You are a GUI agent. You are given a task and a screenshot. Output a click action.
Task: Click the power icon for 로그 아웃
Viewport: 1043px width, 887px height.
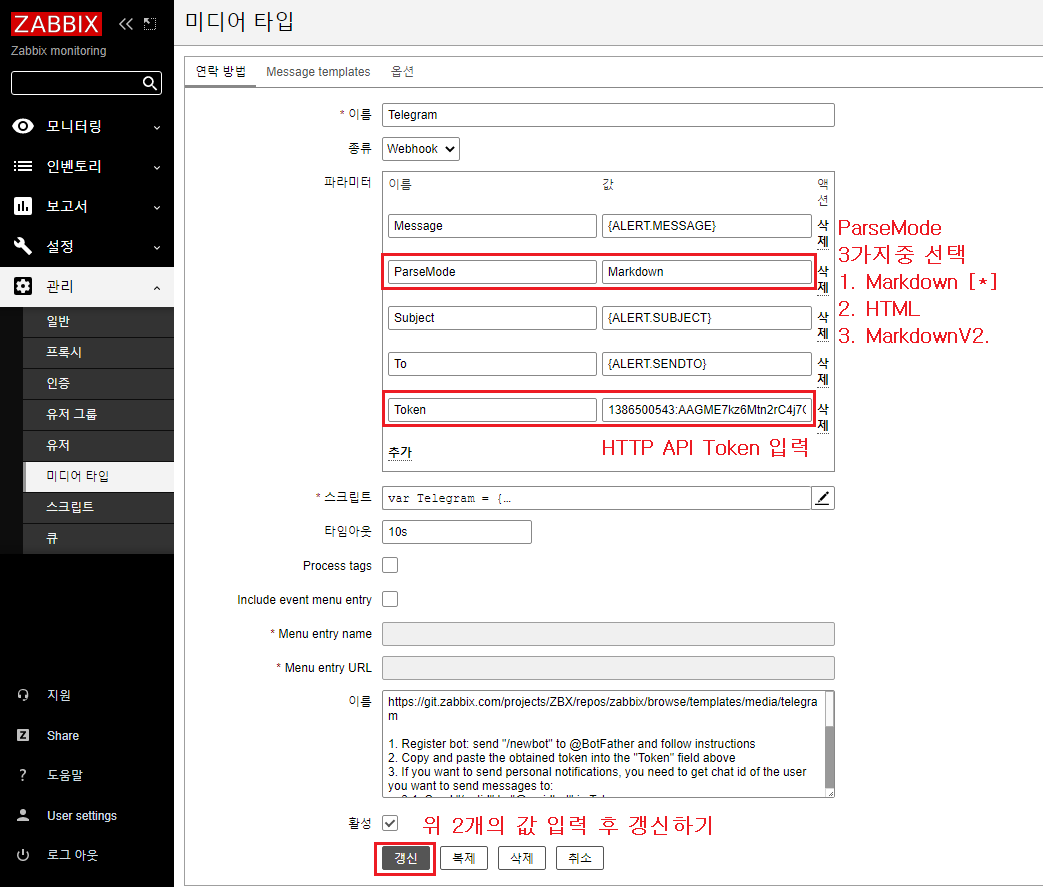23,855
